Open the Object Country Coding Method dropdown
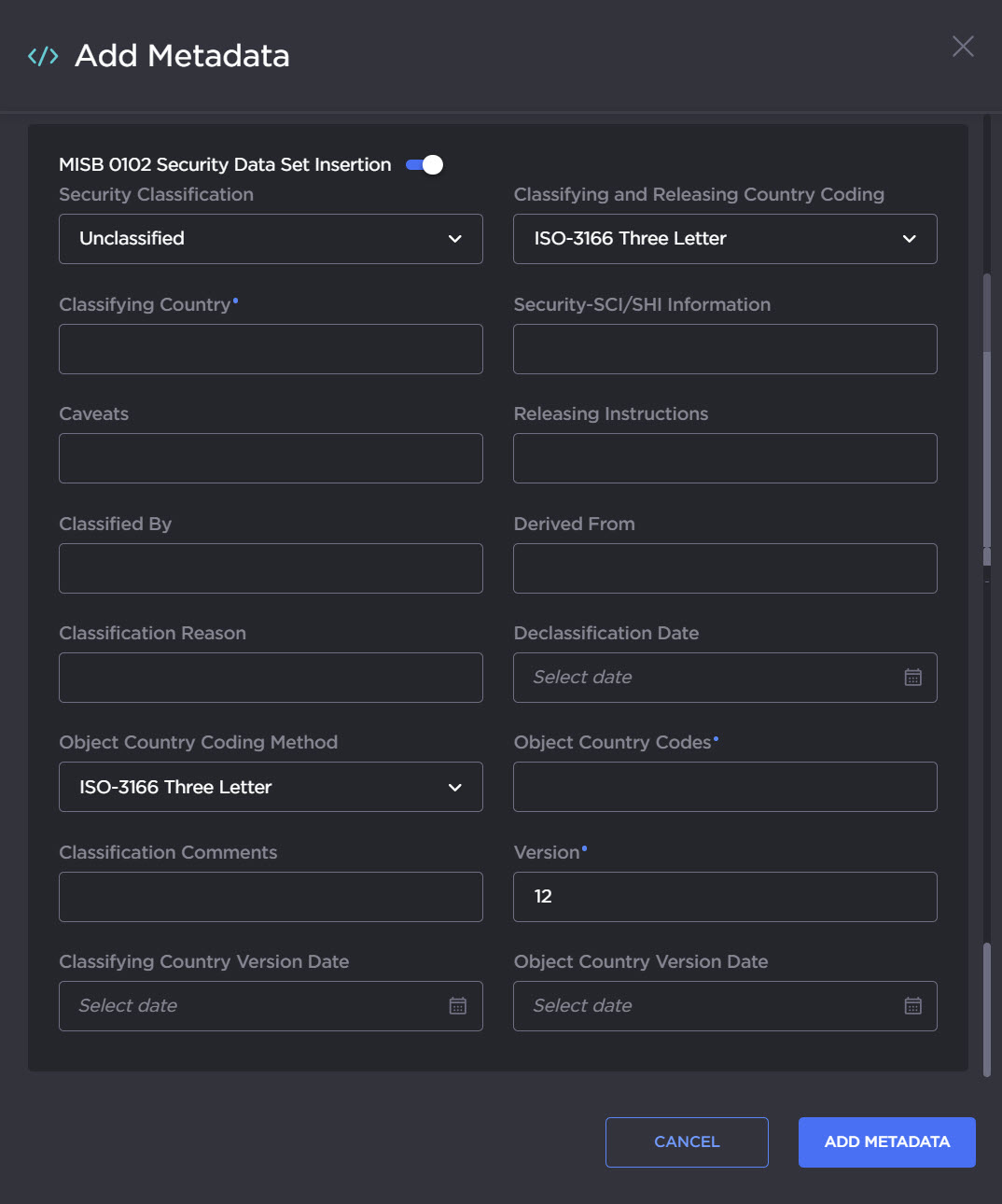Viewport: 1002px width, 1204px height. coord(271,787)
